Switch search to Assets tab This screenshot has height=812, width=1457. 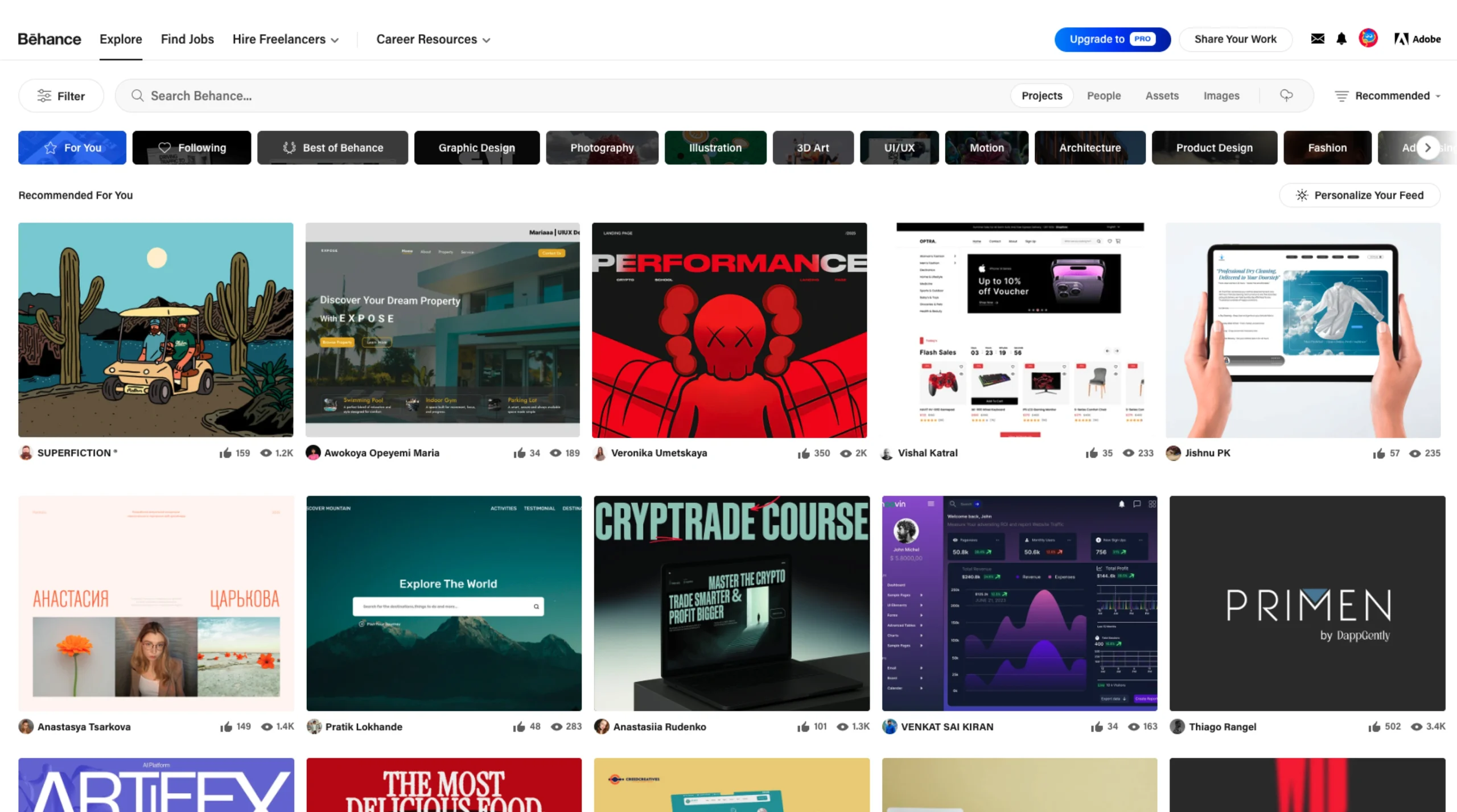[x=1162, y=96]
